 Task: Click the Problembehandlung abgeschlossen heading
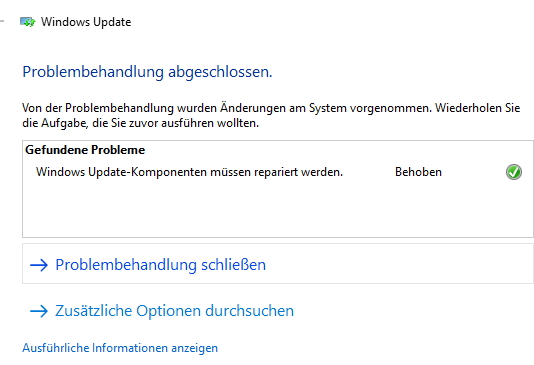coord(147,72)
